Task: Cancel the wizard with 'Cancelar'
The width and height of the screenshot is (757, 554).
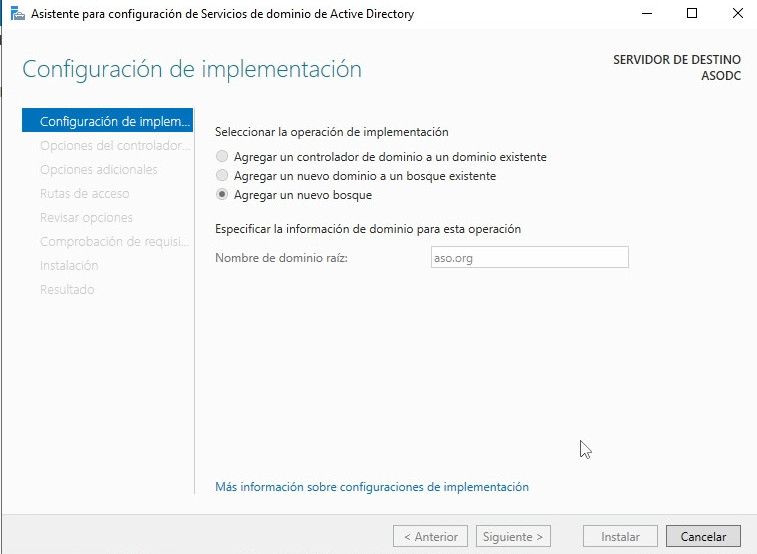Action: (703, 537)
